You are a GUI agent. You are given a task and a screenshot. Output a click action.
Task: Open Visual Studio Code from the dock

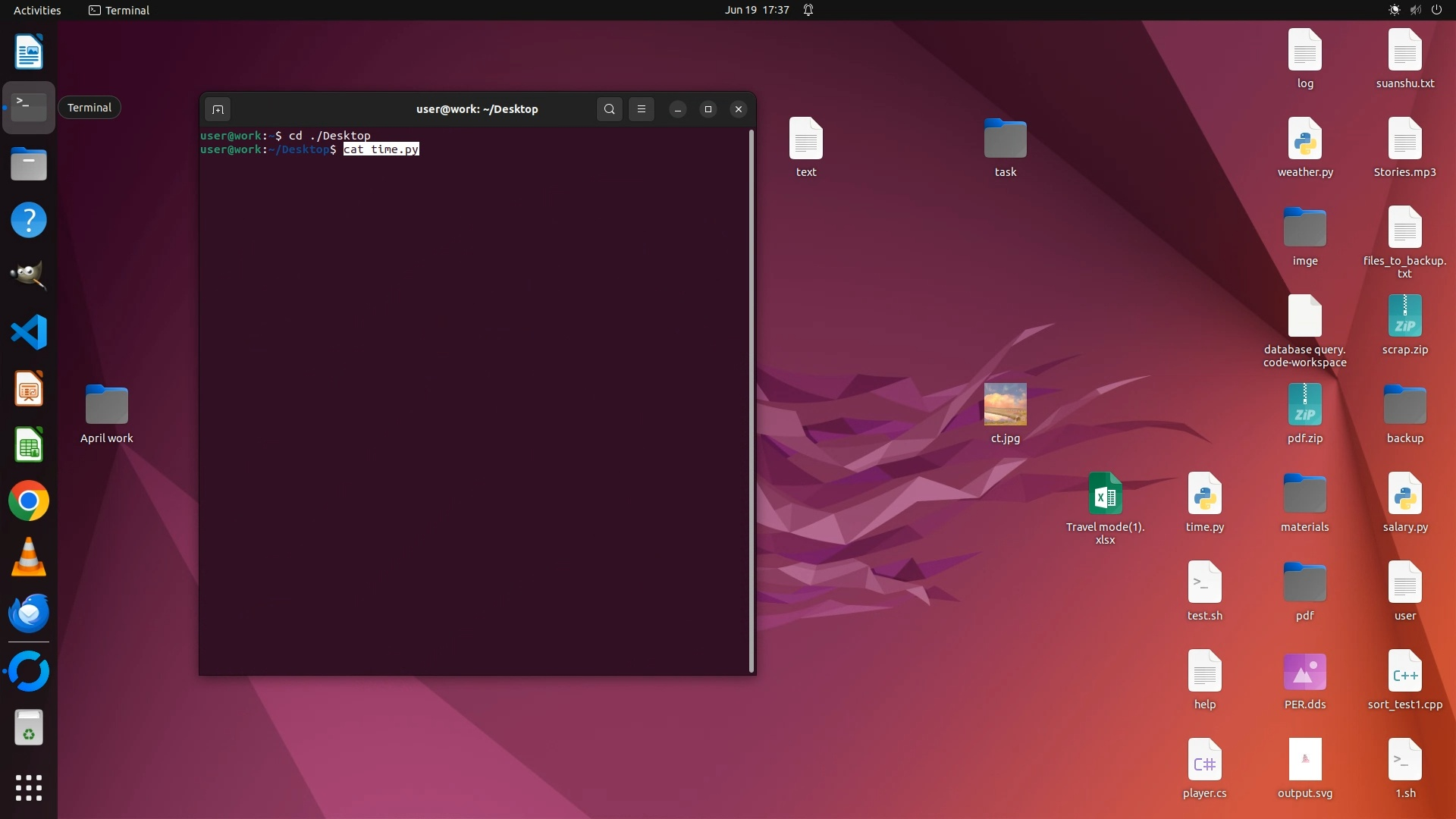point(29,332)
